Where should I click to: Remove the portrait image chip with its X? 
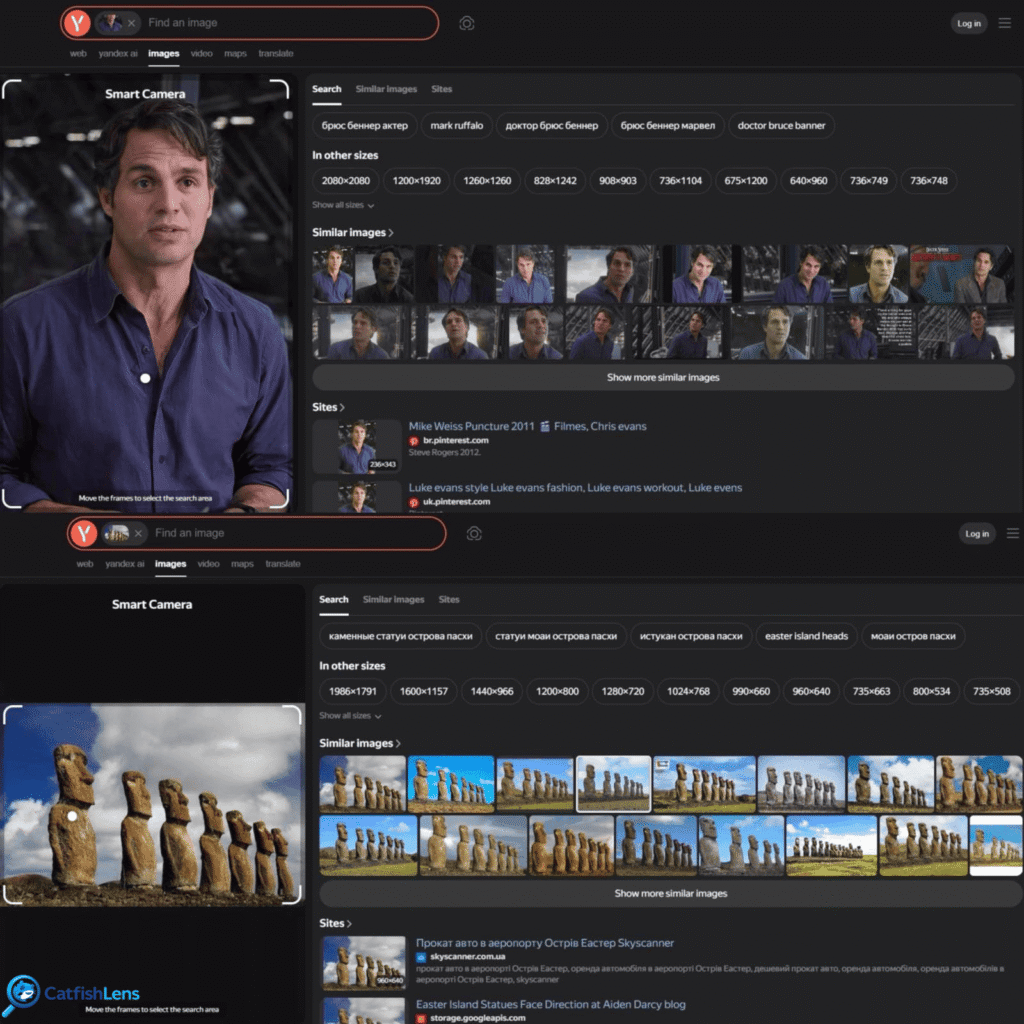pos(131,23)
